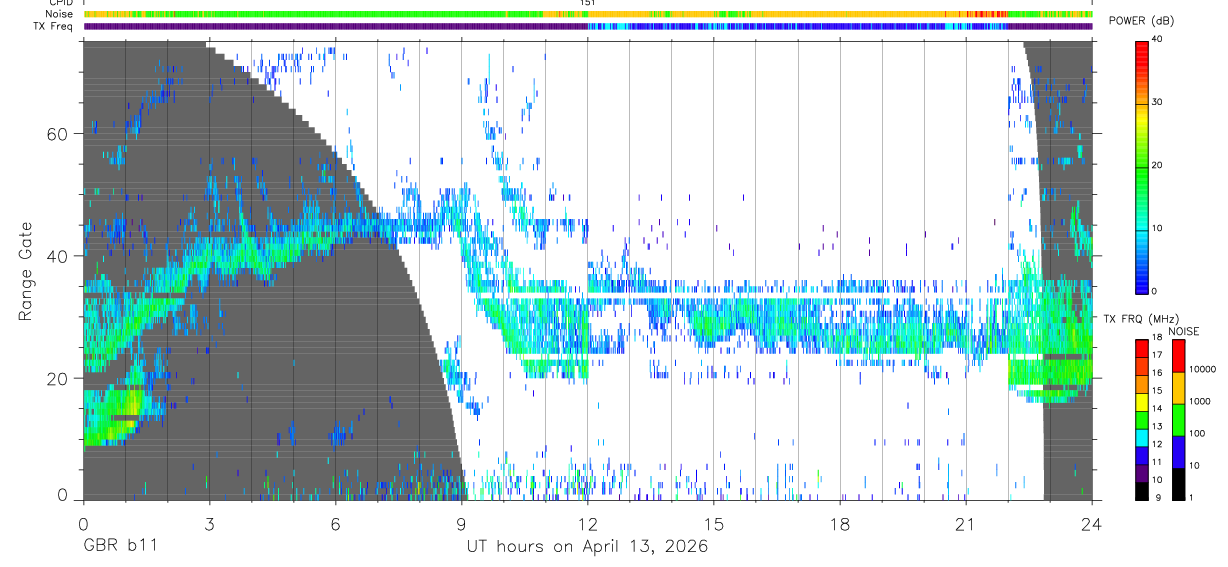Viewport: 1228px width, 567px height.
Task: Click the "UT hours on April 13, 2026" label
Action: [x=587, y=547]
